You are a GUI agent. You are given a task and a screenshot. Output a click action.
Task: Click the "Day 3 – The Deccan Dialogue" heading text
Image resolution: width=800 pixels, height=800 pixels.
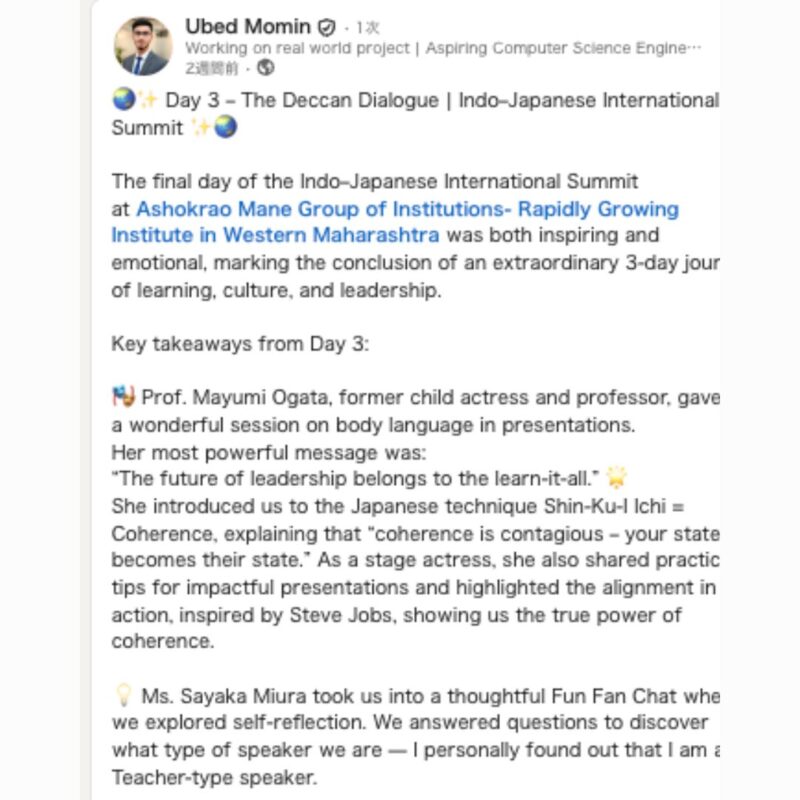point(302,100)
